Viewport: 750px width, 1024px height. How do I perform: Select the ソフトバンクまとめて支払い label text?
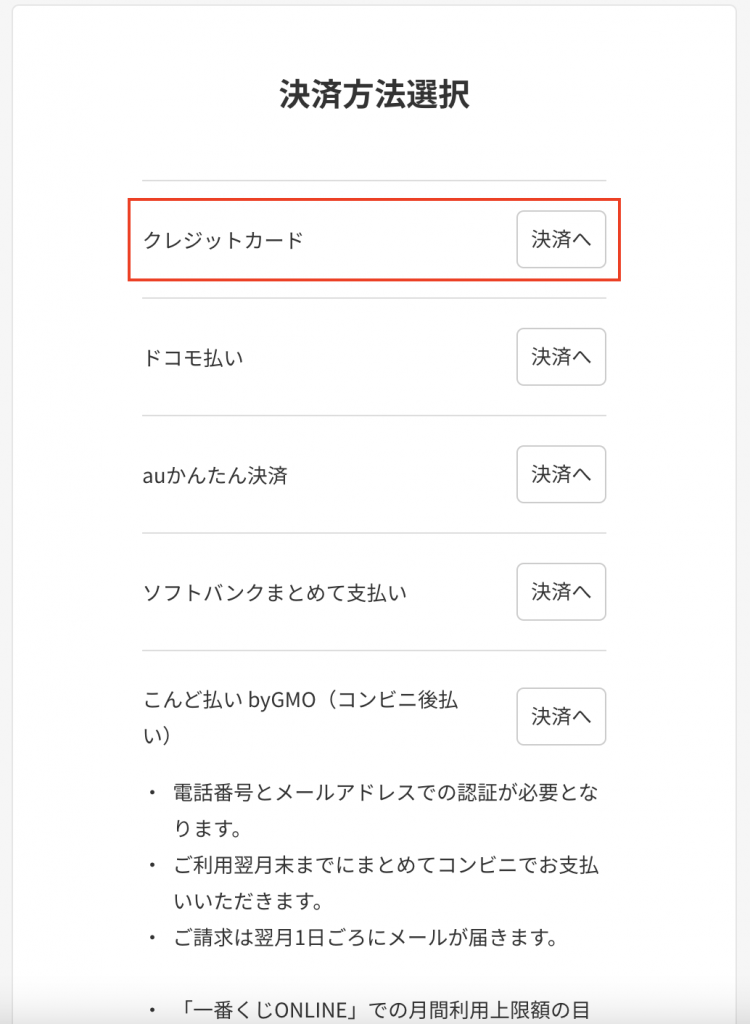pyautogui.click(x=275, y=593)
